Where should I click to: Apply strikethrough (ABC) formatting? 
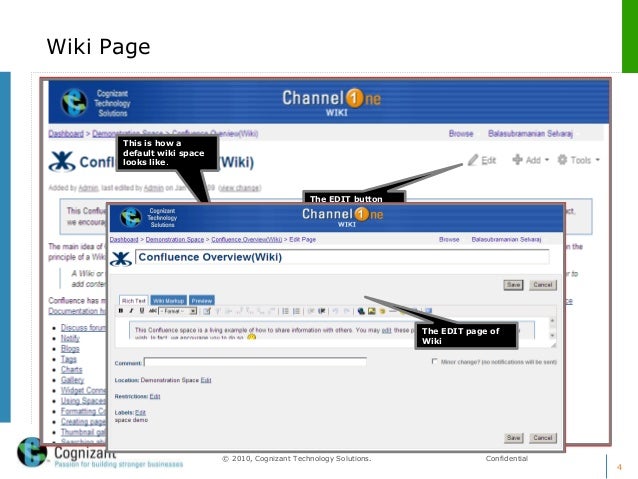(153, 311)
